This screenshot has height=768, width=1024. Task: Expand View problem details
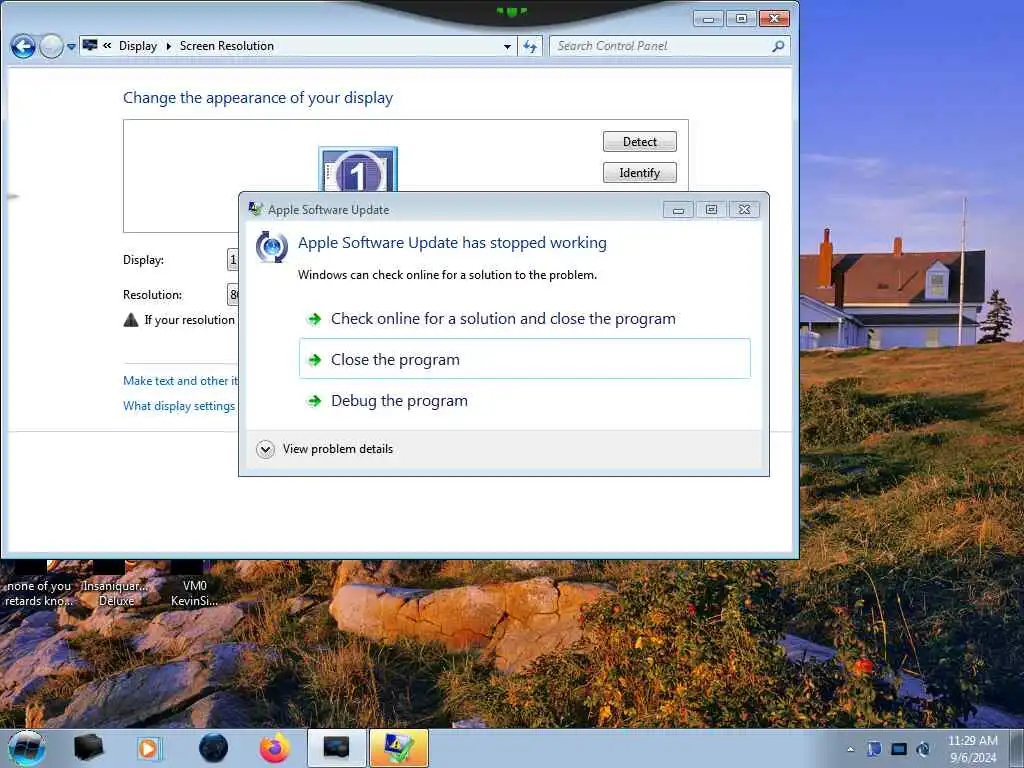click(325, 449)
